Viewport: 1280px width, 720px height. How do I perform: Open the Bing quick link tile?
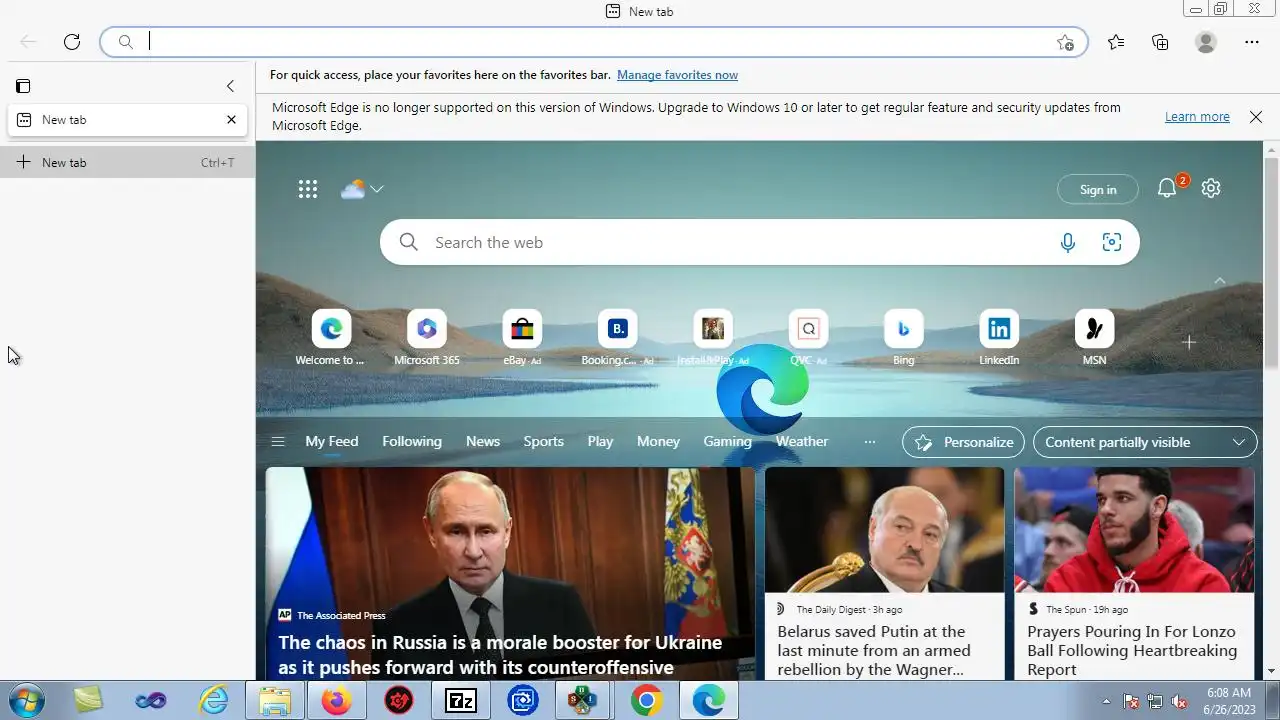pyautogui.click(x=904, y=338)
